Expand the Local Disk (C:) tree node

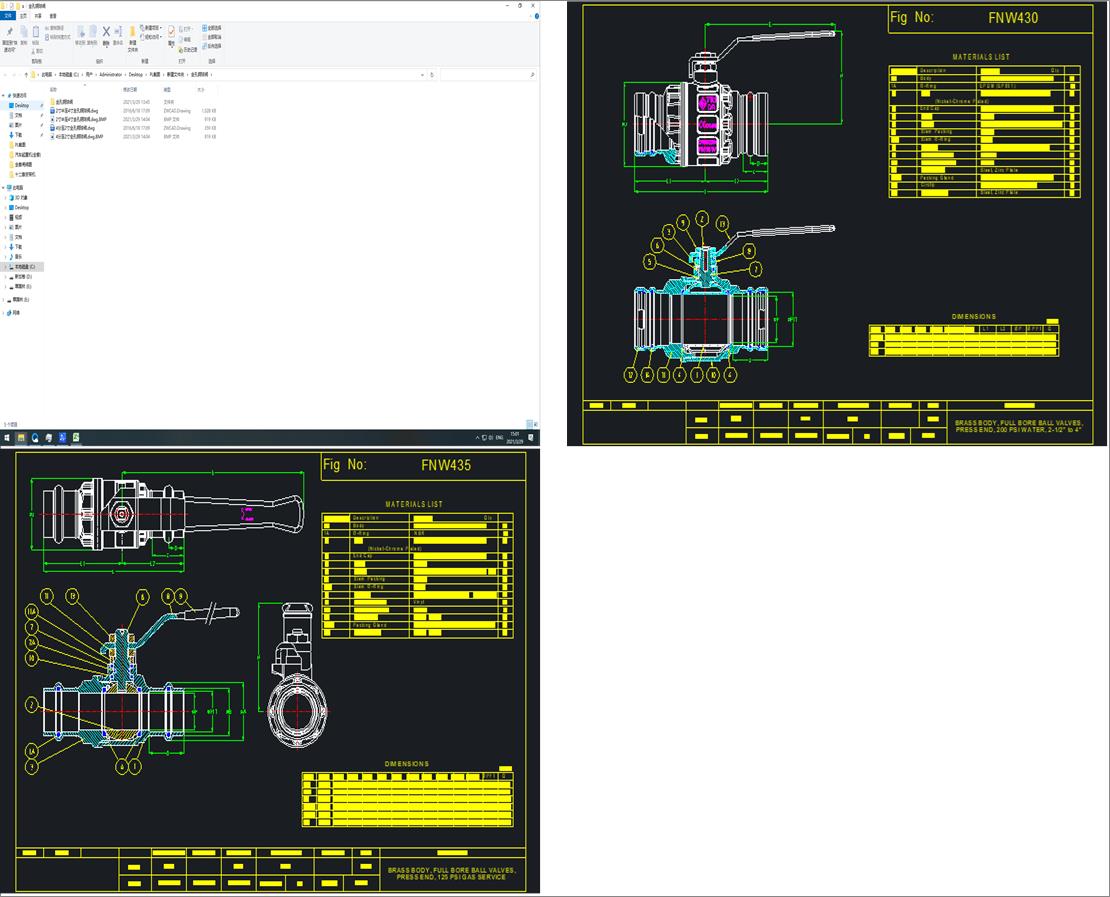pyautogui.click(x=6, y=267)
